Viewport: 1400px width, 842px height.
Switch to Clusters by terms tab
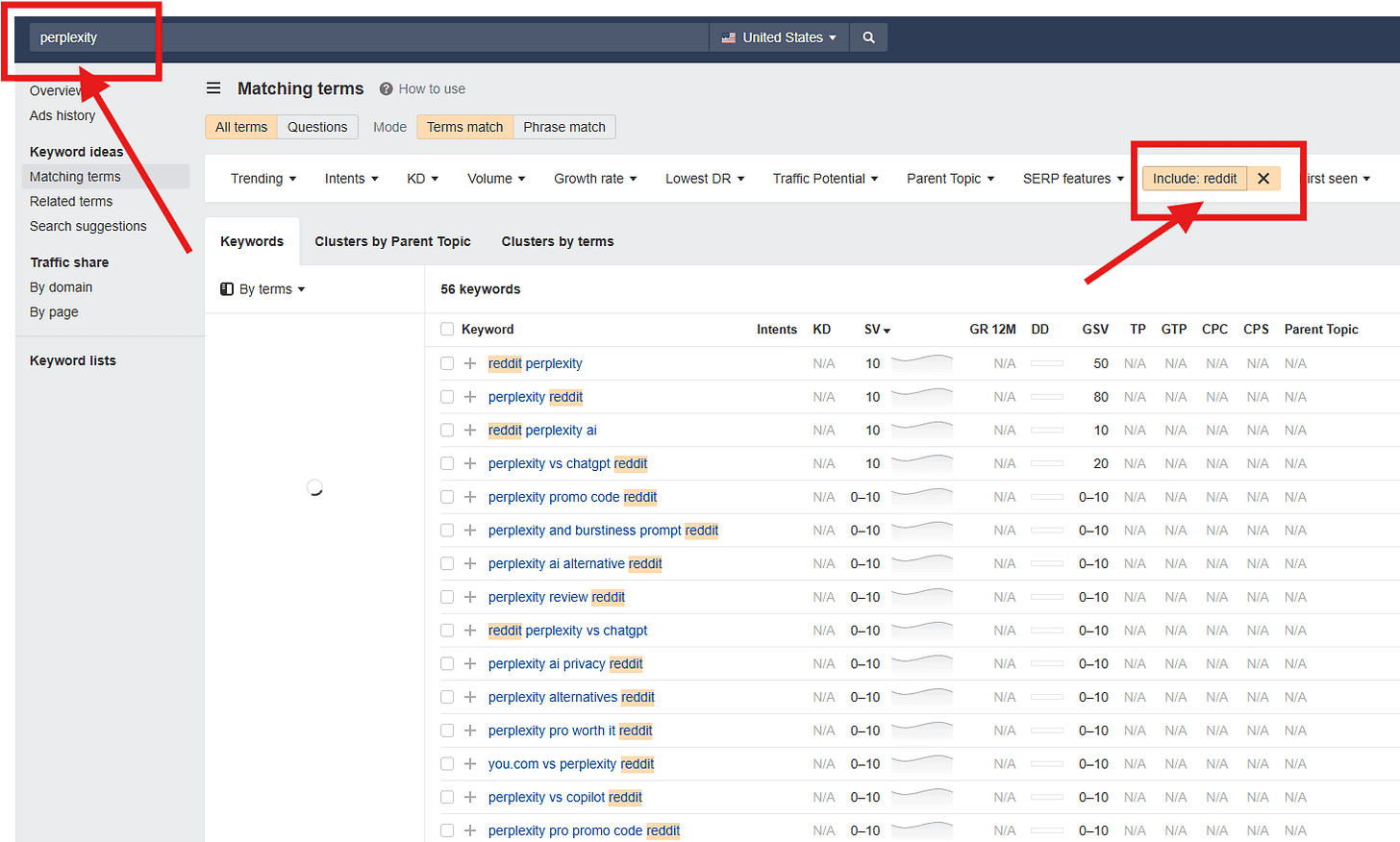(558, 241)
